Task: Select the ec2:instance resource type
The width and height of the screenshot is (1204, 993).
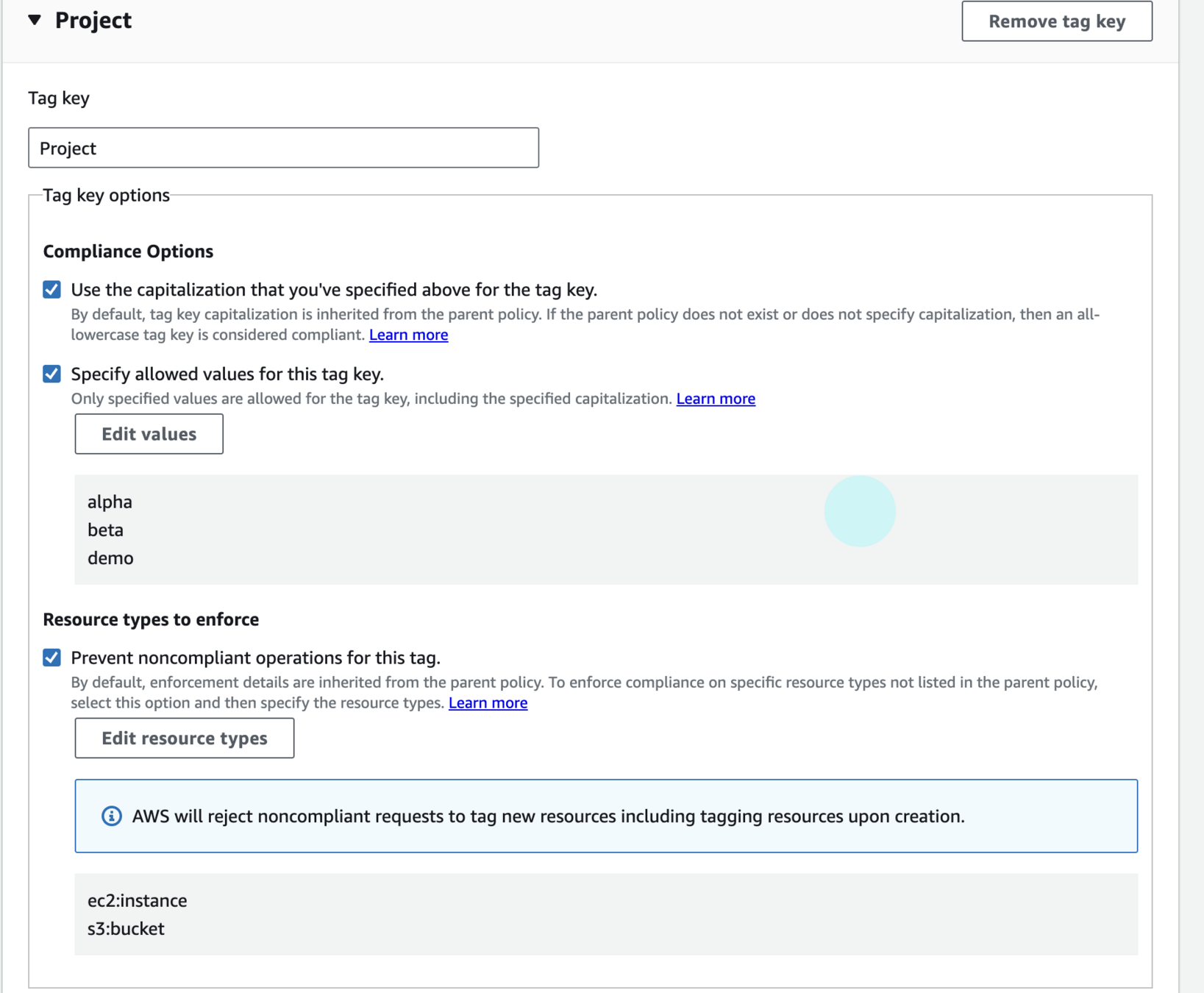Action: (x=137, y=900)
